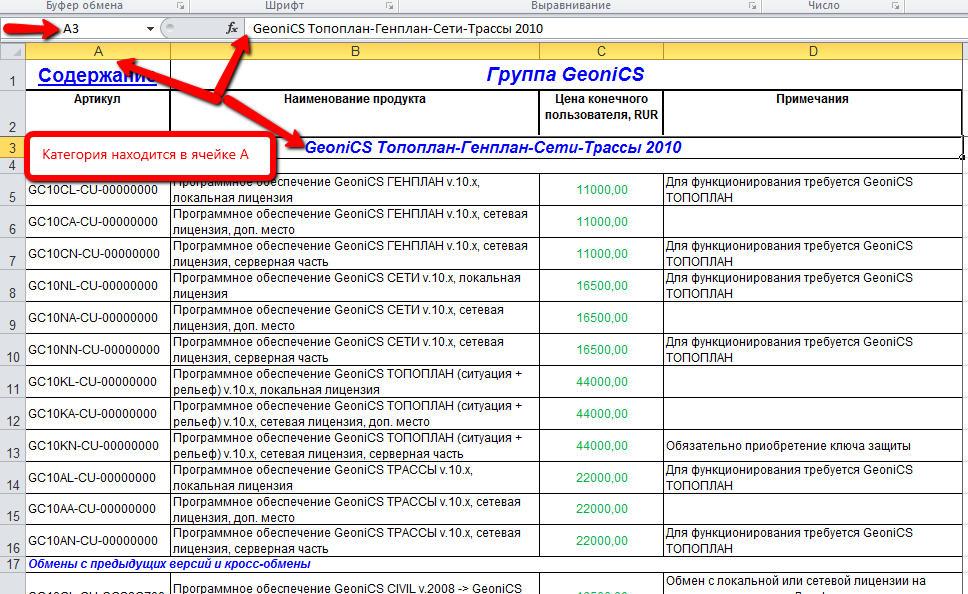Select cell GC10NN-CU-00000000
The width and height of the screenshot is (968, 594).
tap(98, 350)
